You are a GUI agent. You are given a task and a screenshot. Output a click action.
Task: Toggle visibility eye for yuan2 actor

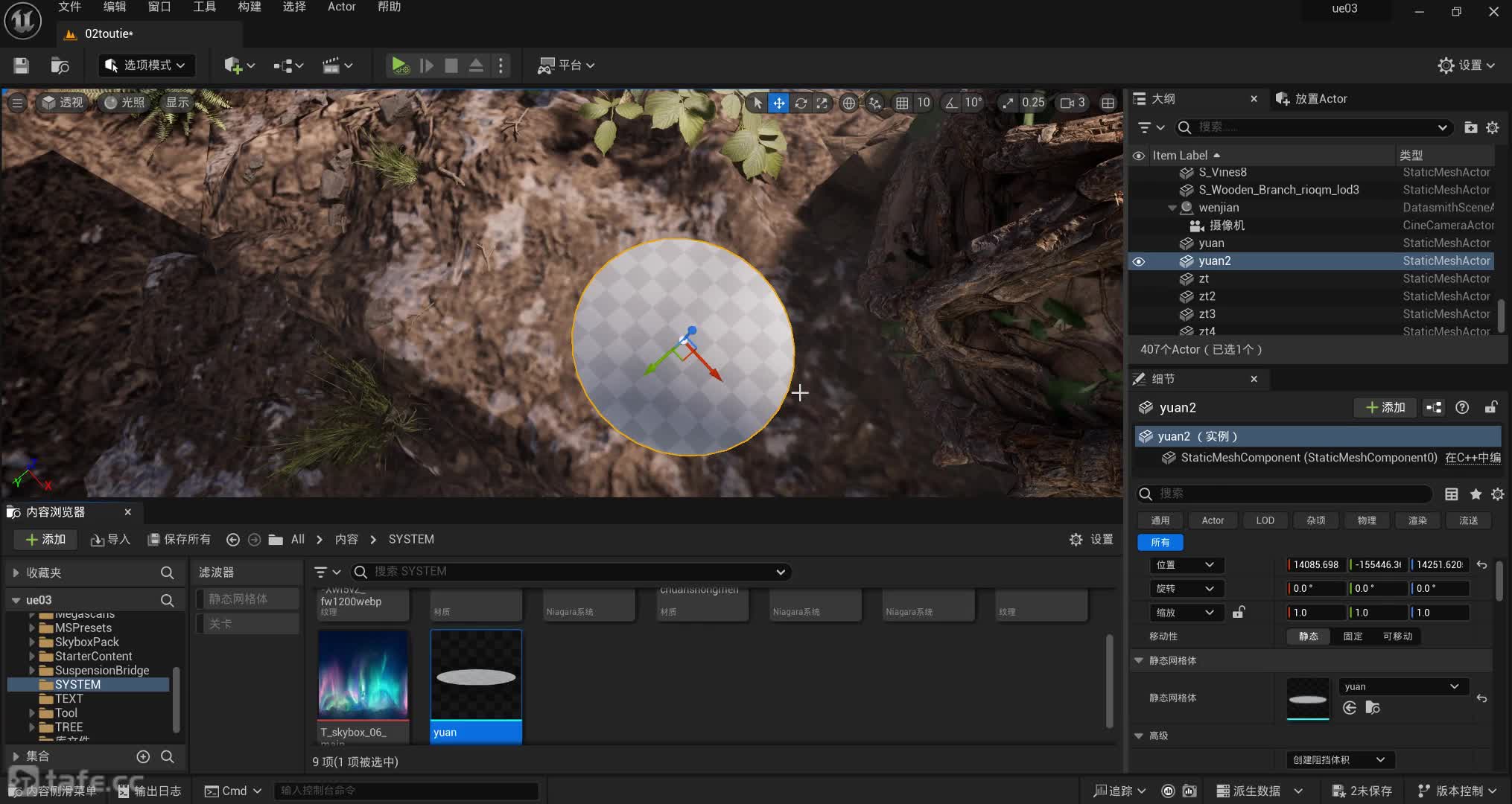click(1138, 261)
